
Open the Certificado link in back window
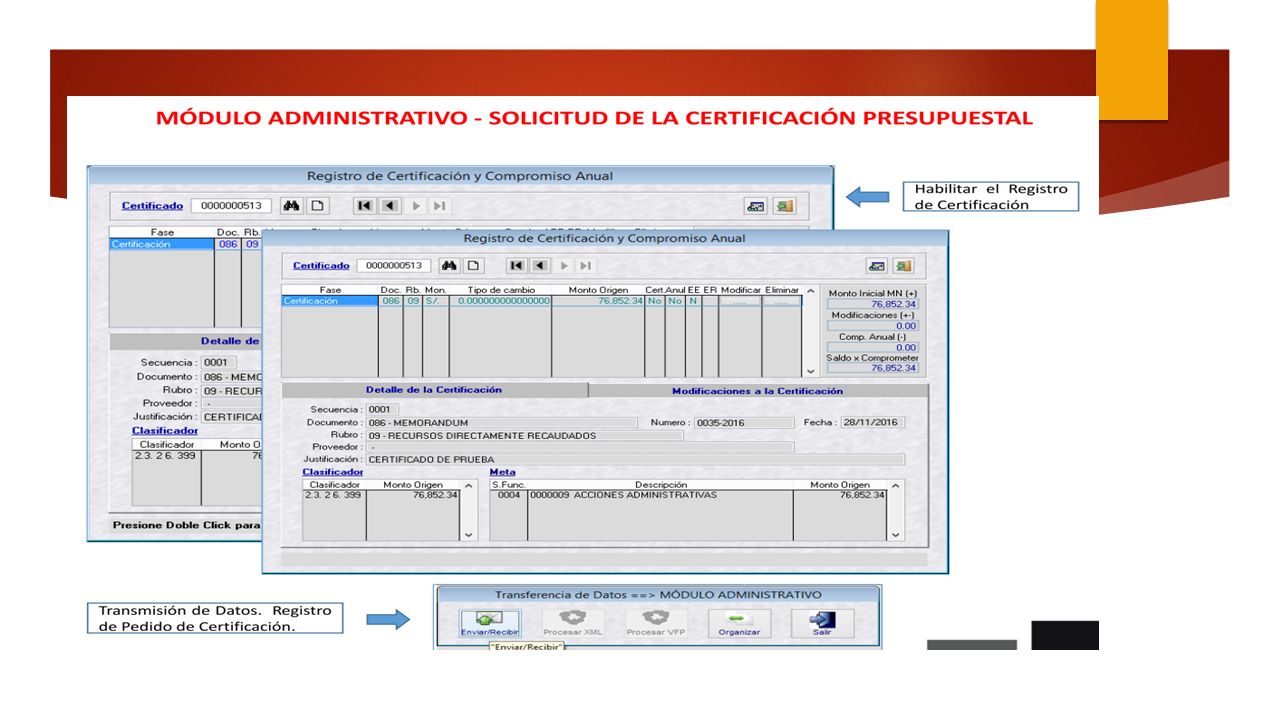click(x=152, y=205)
